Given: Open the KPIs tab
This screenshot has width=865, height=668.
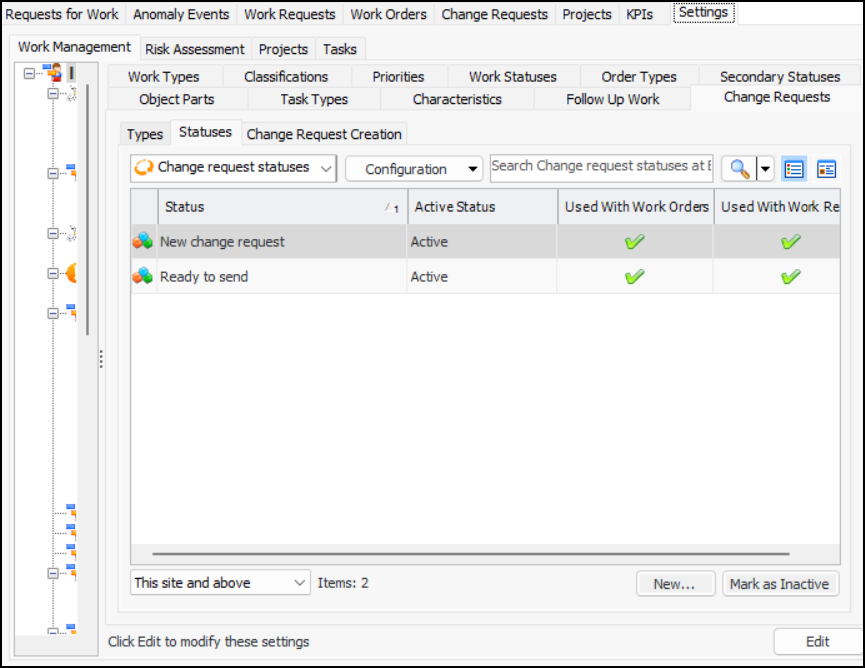Looking at the screenshot, I should (x=639, y=14).
